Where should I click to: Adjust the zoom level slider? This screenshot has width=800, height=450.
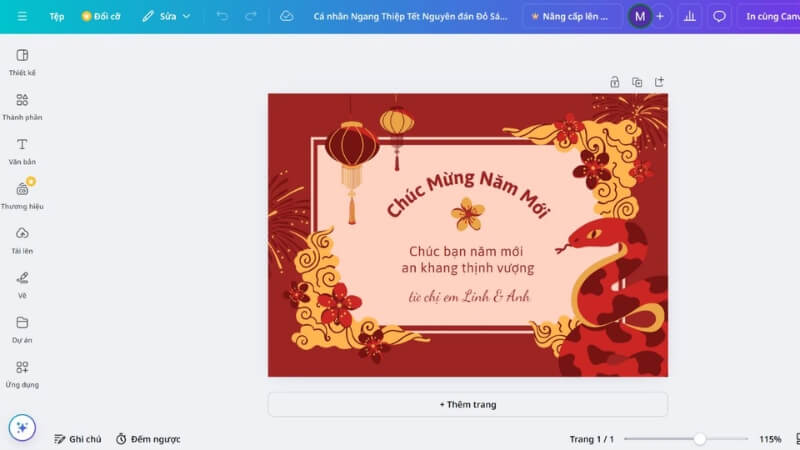coord(699,439)
